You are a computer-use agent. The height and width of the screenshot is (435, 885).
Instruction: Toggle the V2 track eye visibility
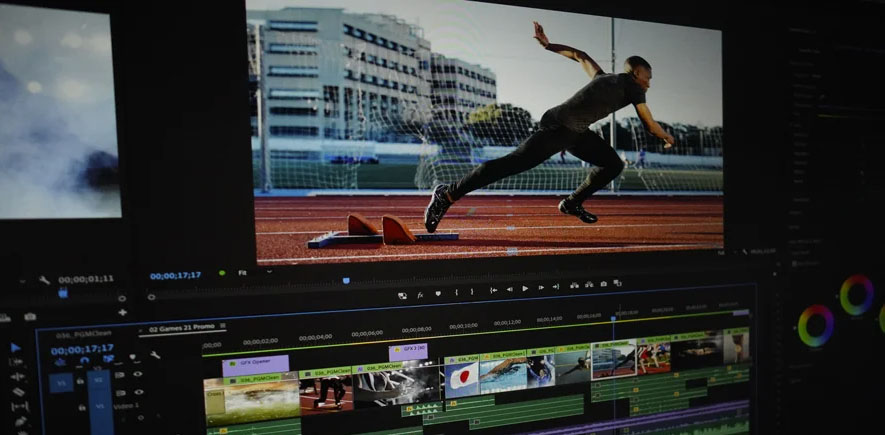point(138,374)
